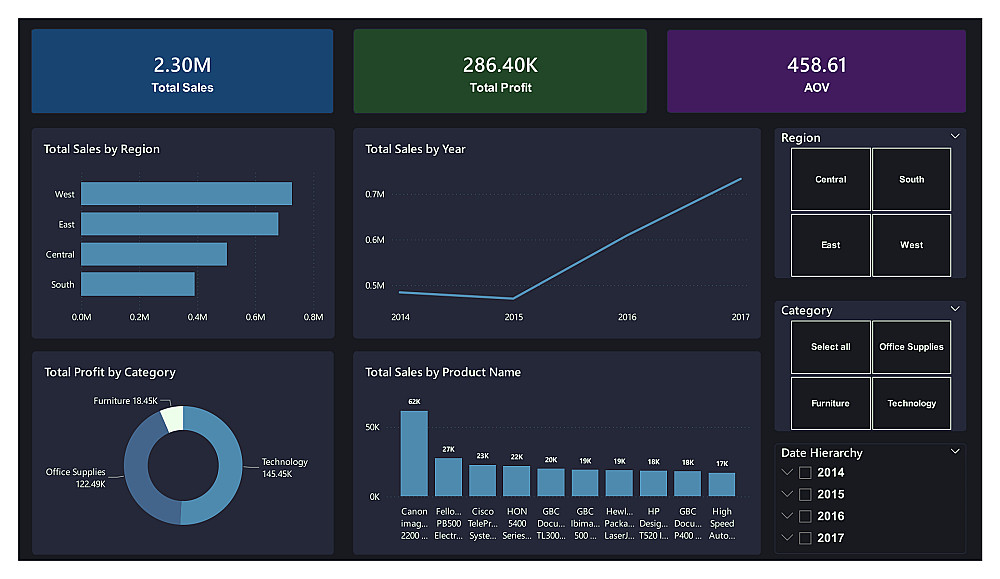Expand the 2015 date hierarchy chevron
The width and height of the screenshot is (1000, 579).
pos(787,494)
